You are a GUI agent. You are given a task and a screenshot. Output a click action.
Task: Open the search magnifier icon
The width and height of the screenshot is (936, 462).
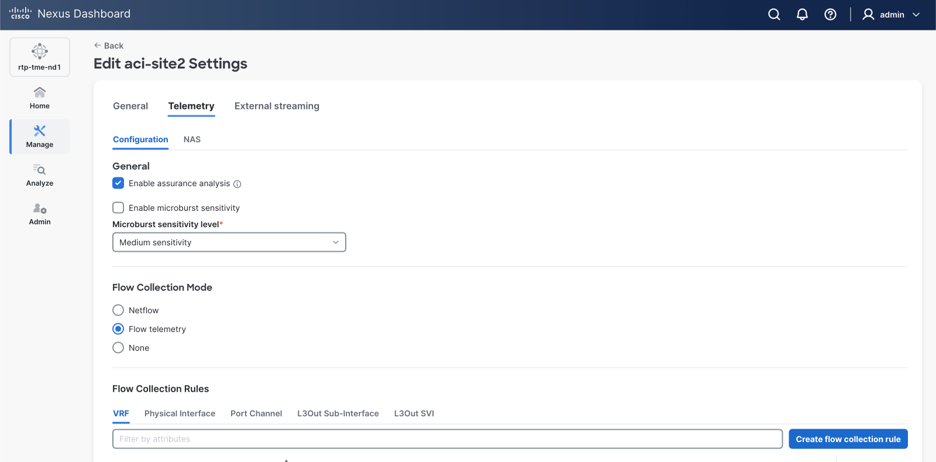[774, 15]
